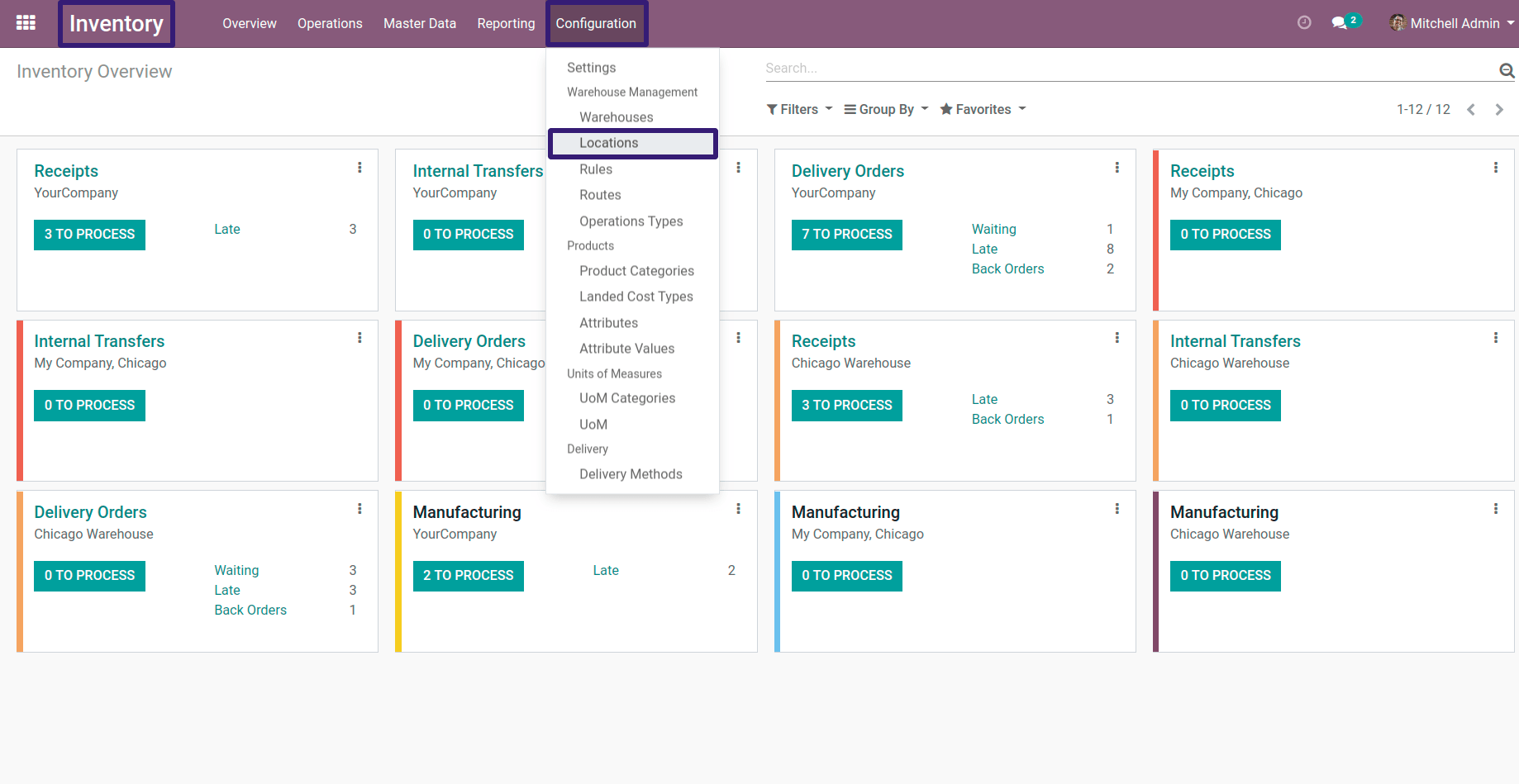
Task: Open the activities clock icon
Action: pyautogui.click(x=1304, y=23)
